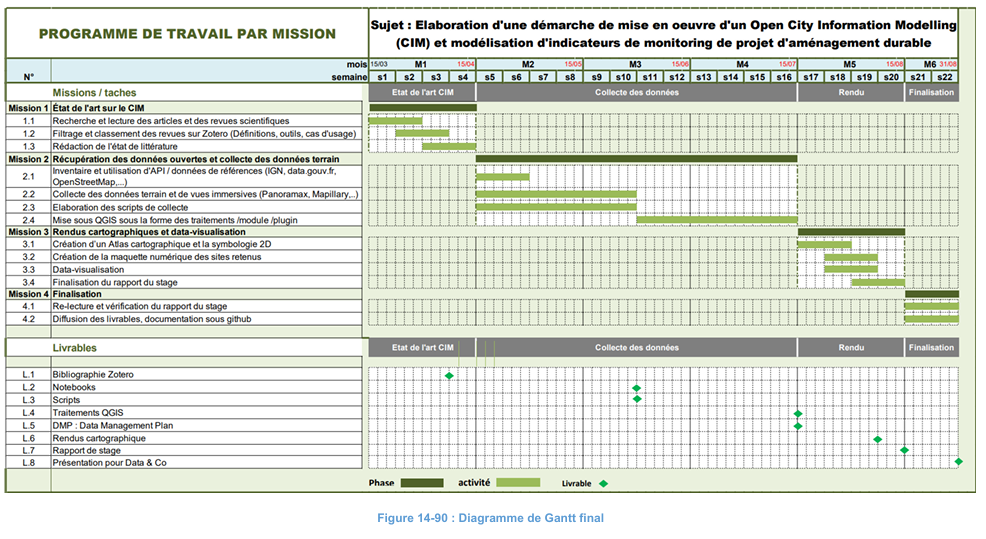The width and height of the screenshot is (986, 539).
Task: Select the Data-visualisation activity bar
Action: pyautogui.click(x=851, y=269)
